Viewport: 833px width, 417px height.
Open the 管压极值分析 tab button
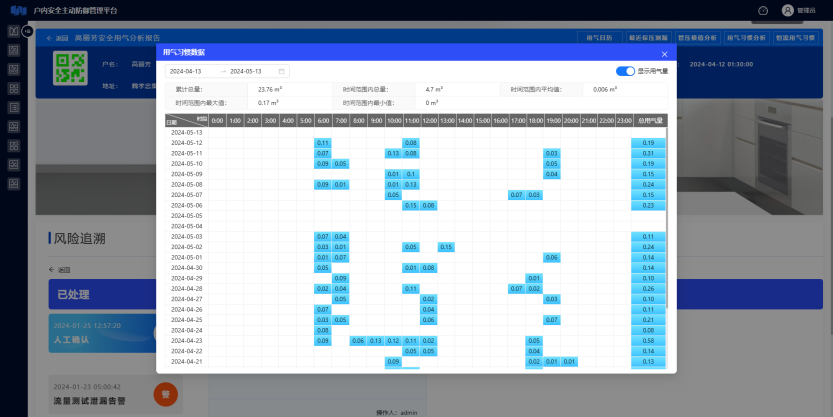click(697, 38)
